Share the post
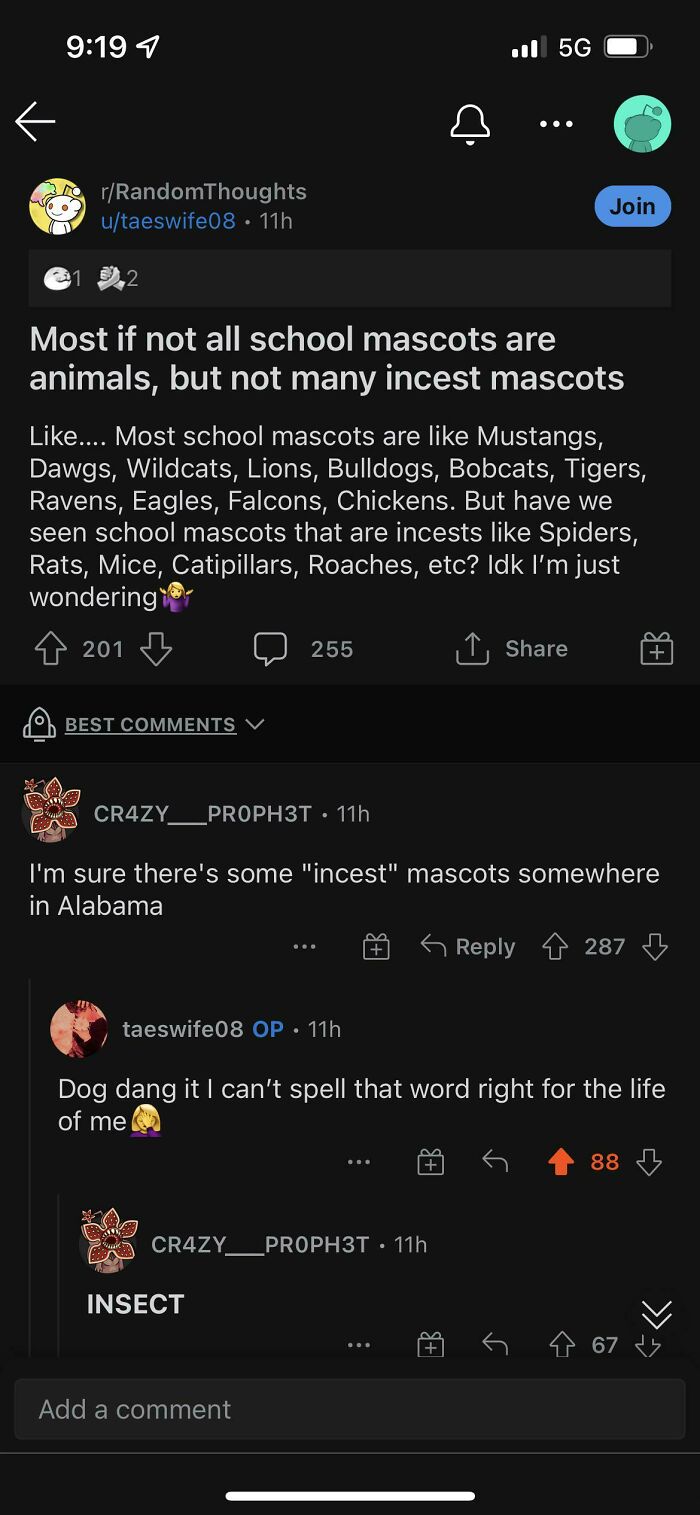The image size is (700, 1515). (x=512, y=649)
